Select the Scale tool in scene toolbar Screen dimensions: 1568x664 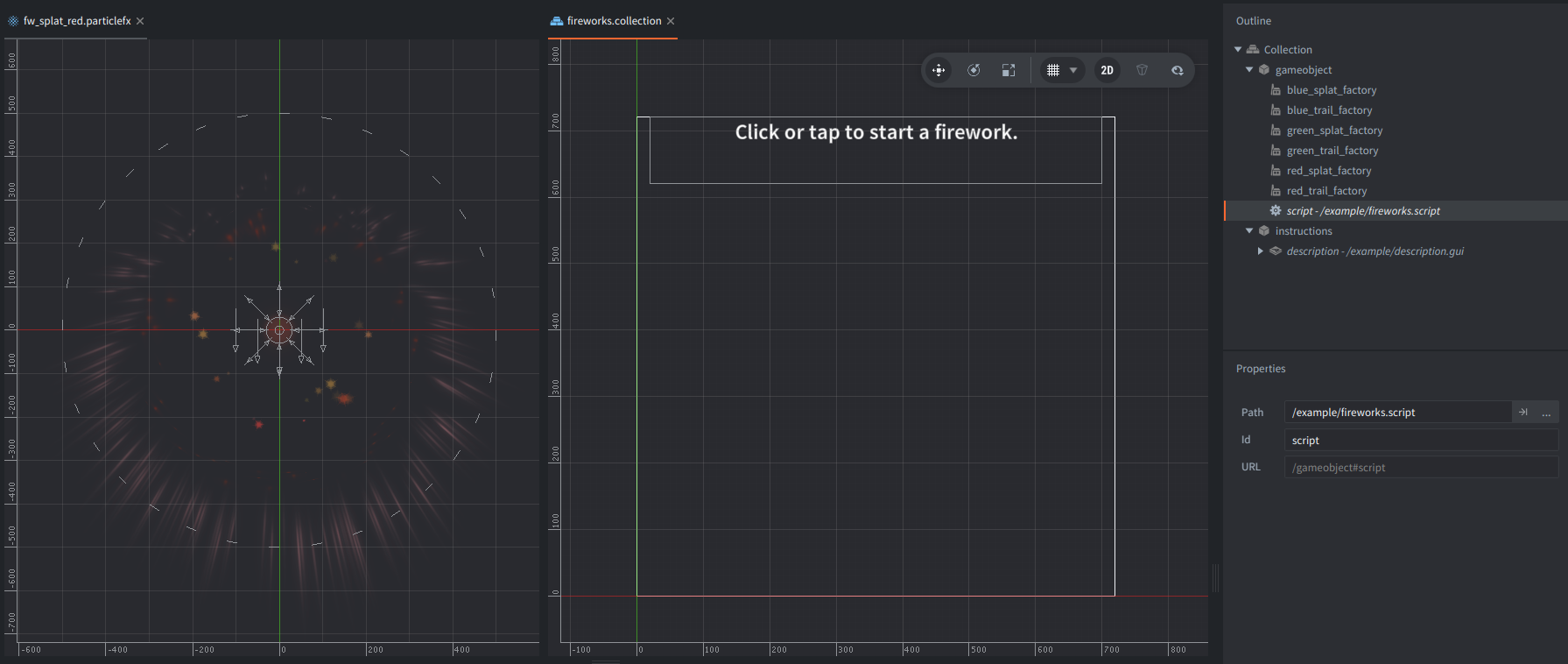[x=1009, y=70]
